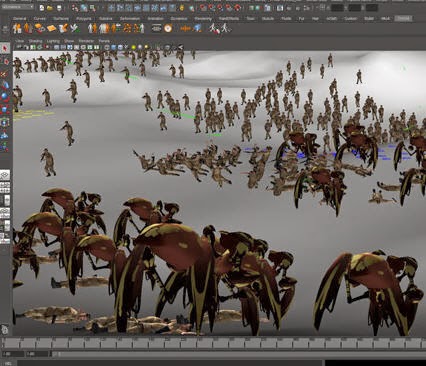The width and height of the screenshot is (426, 366).
Task: Click the New Scene icon
Action: tap(42, 7)
